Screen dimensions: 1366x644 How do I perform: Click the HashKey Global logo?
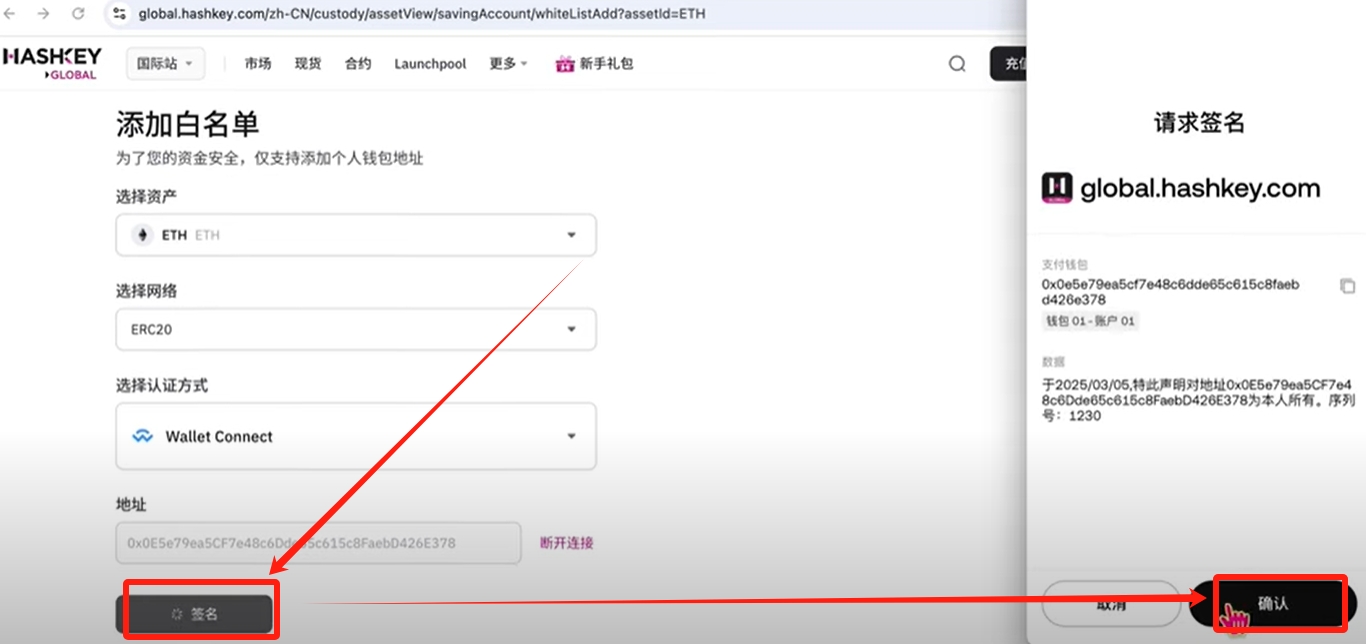(51, 63)
